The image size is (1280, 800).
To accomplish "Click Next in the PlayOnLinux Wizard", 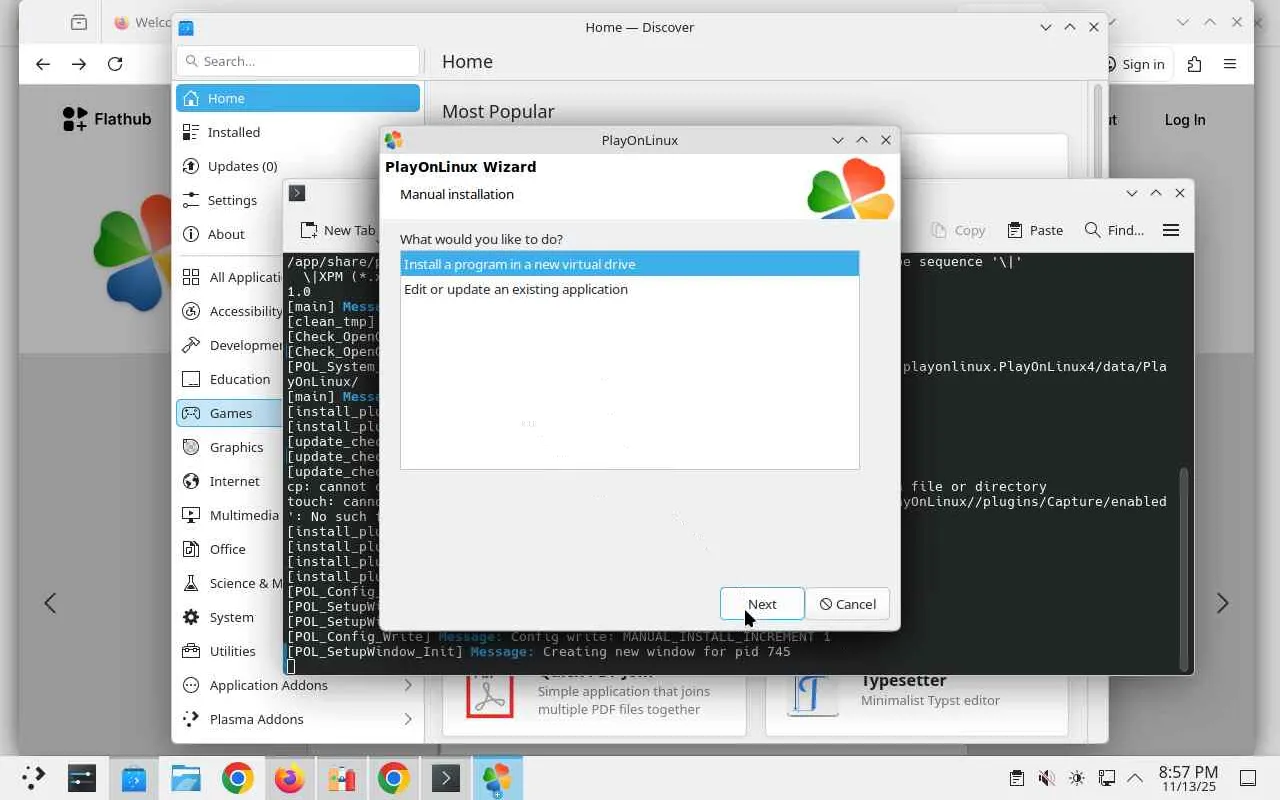I will point(762,604).
